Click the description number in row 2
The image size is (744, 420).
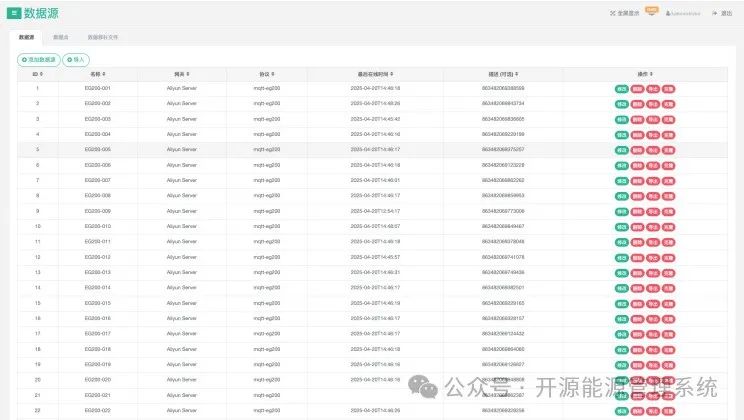[503, 103]
